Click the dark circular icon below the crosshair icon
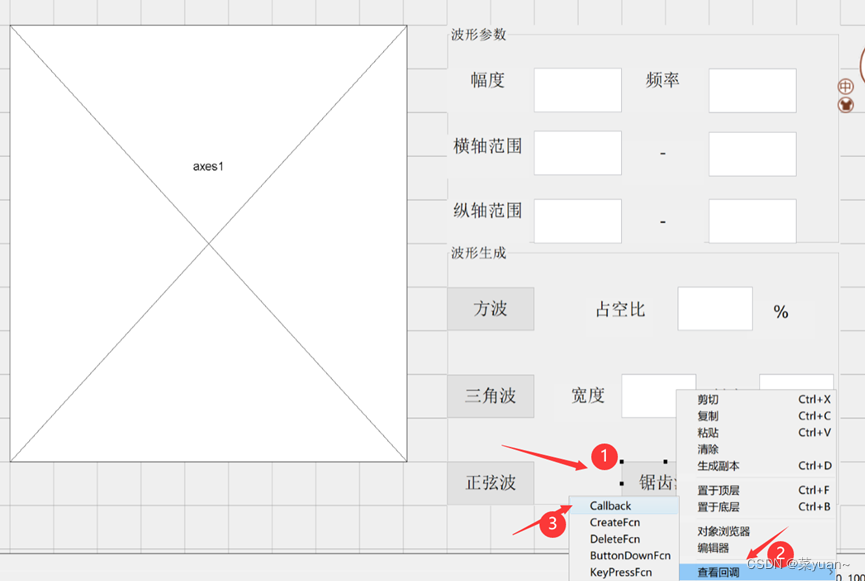Screen dimensions: 865x581 [846, 103]
